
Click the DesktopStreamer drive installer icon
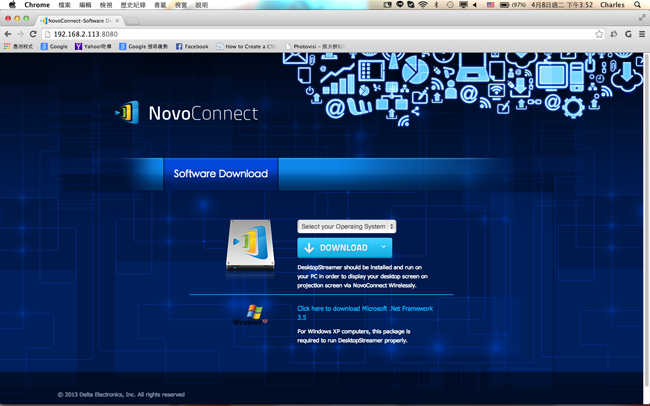point(250,245)
